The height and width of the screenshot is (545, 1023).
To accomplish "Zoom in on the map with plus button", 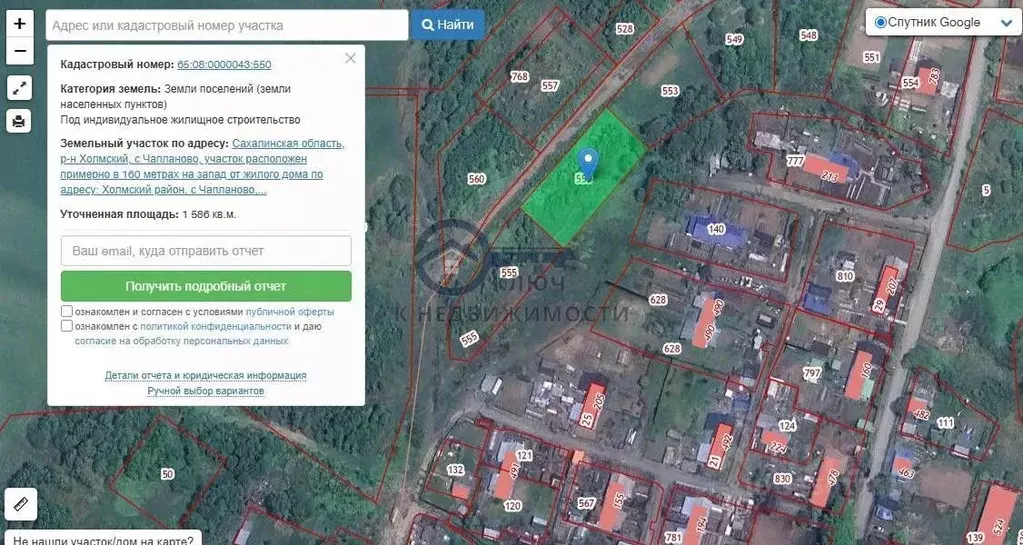I will point(20,23).
